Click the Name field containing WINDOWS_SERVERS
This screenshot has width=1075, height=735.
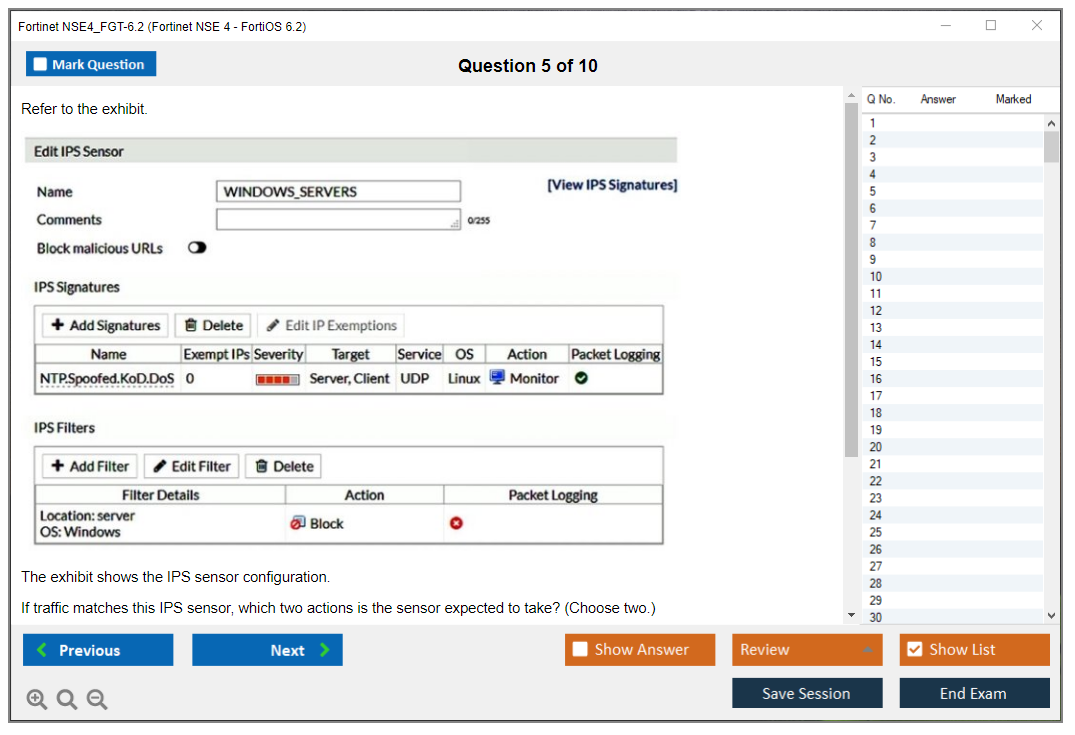point(338,192)
